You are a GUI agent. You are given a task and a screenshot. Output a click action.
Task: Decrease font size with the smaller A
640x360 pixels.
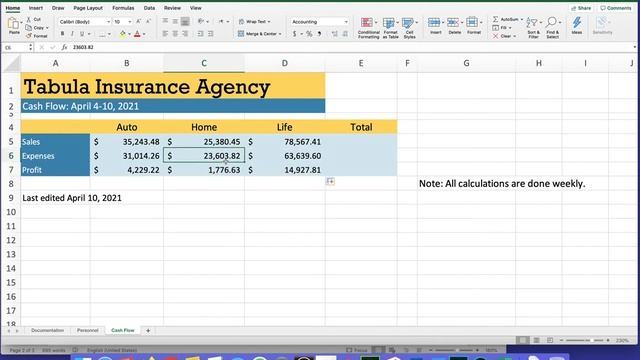[x=148, y=21]
